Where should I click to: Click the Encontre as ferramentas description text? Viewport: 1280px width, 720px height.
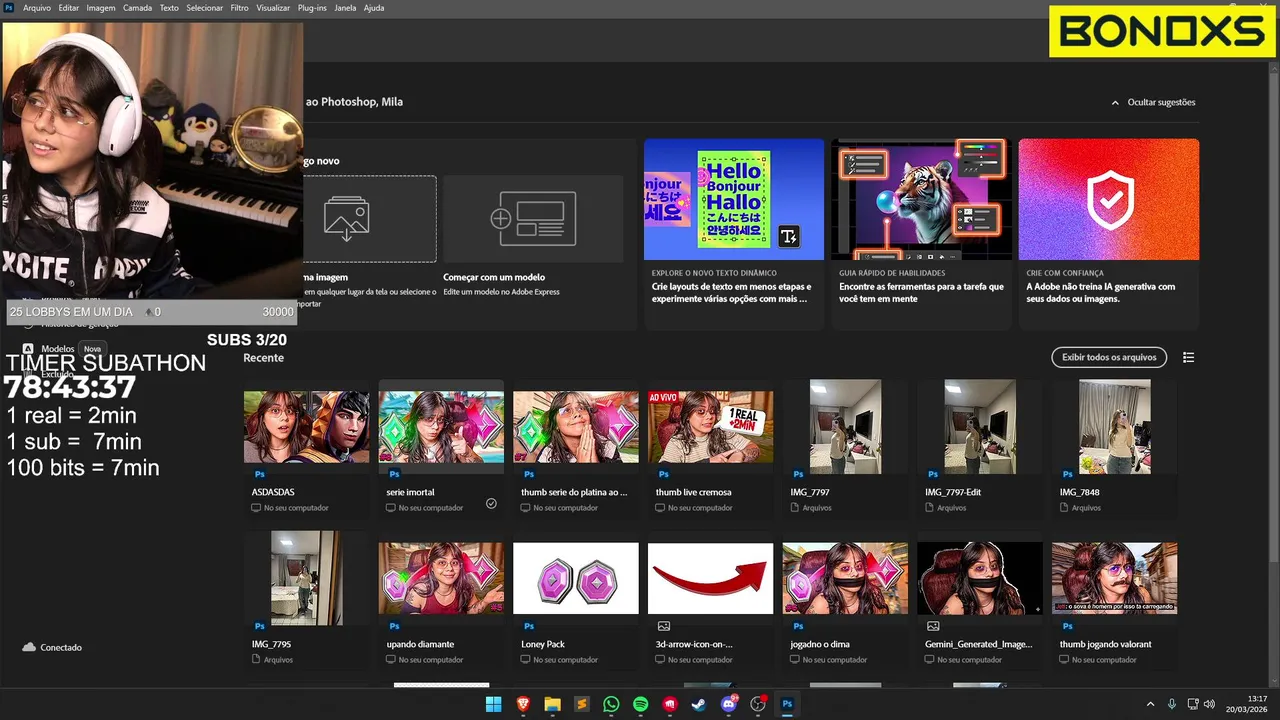921,292
